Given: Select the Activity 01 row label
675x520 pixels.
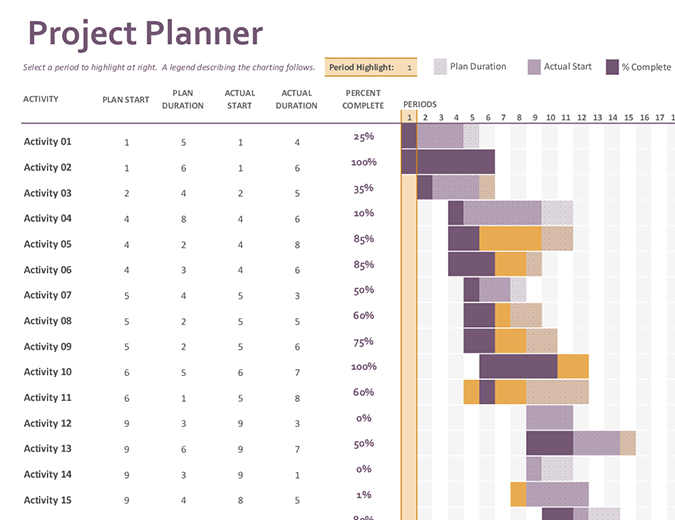Looking at the screenshot, I should click(48, 142).
